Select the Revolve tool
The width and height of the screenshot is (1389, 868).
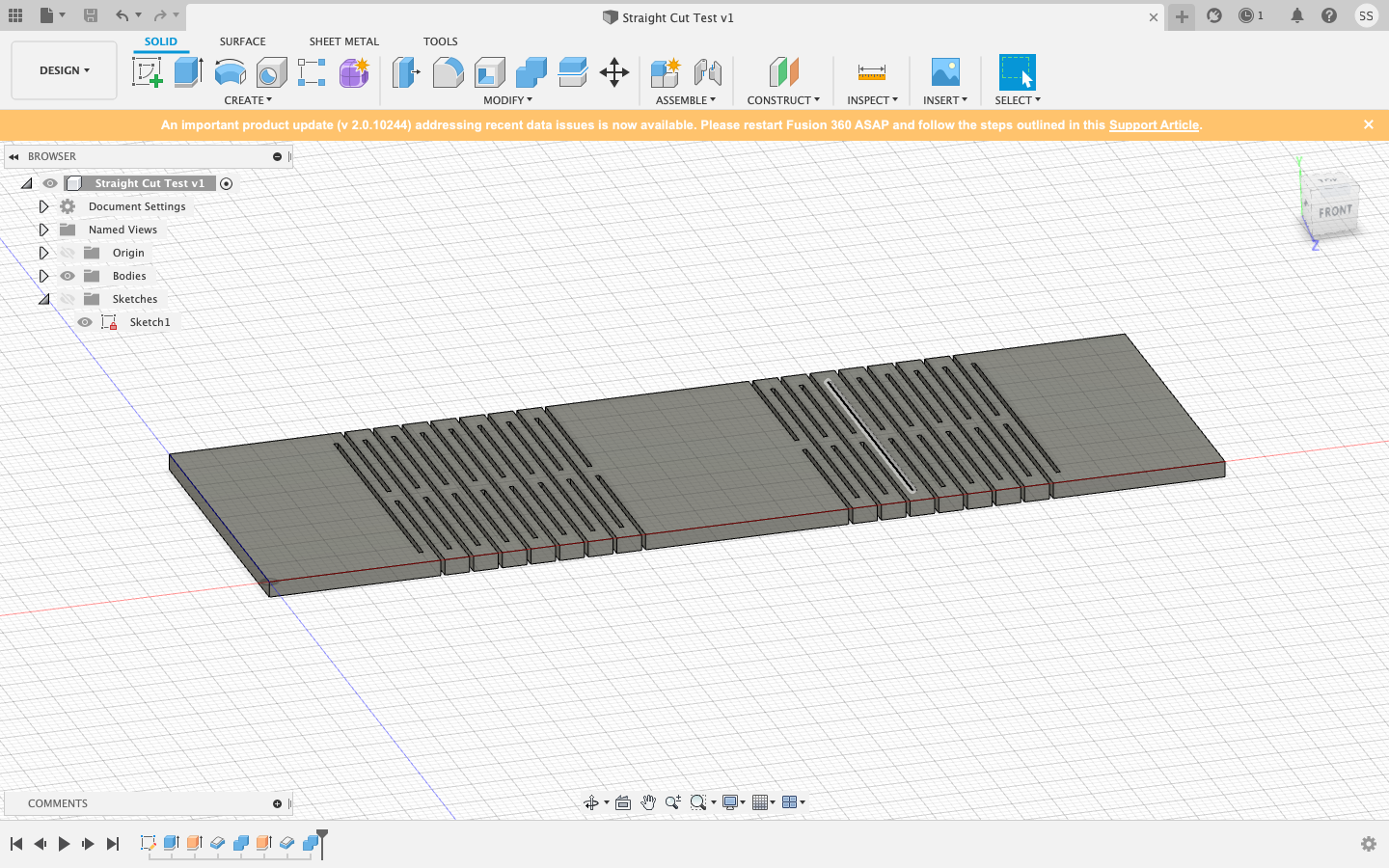tap(230, 72)
